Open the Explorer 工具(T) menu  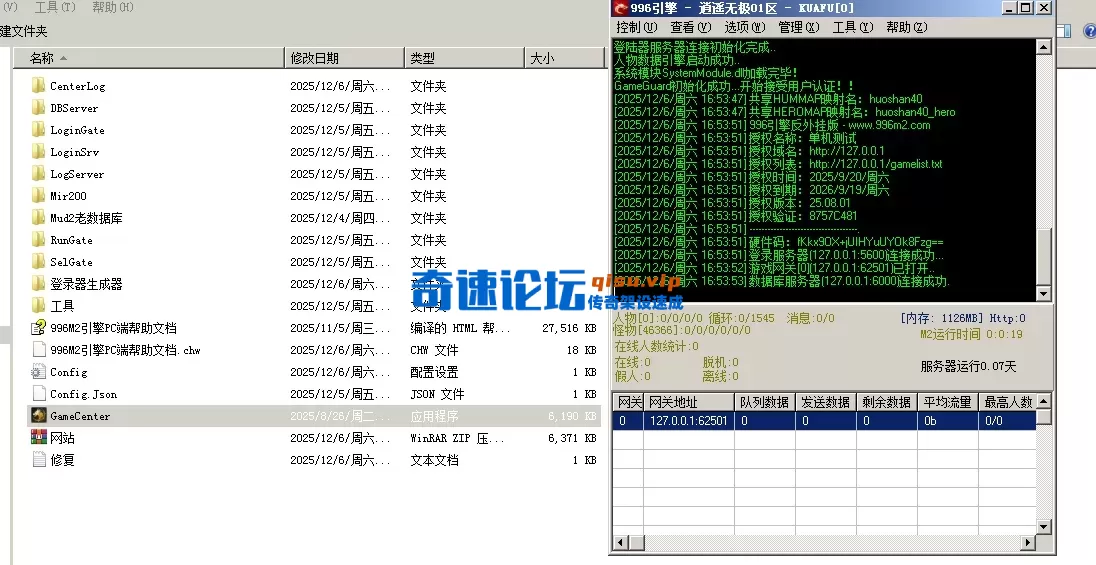click(55, 7)
